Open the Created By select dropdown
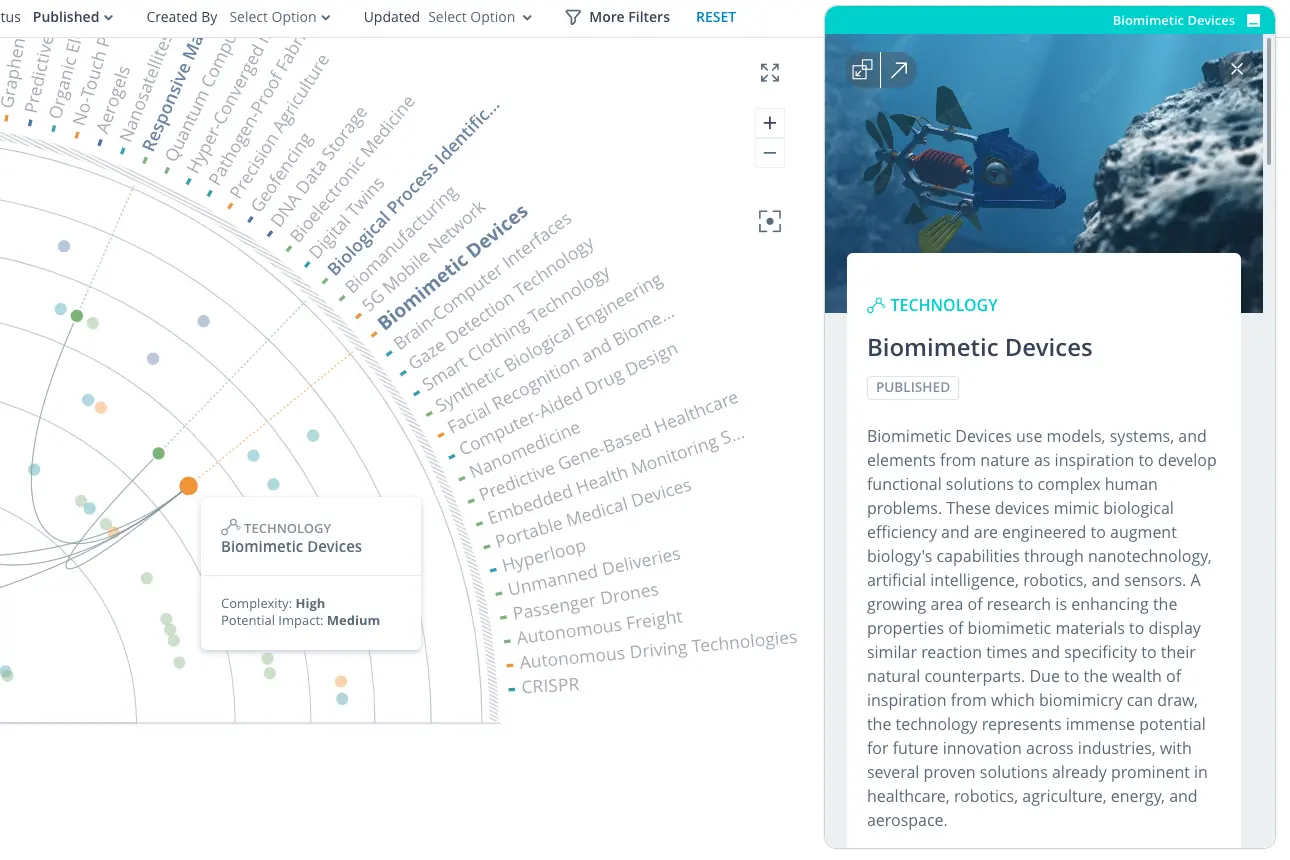 click(x=280, y=17)
